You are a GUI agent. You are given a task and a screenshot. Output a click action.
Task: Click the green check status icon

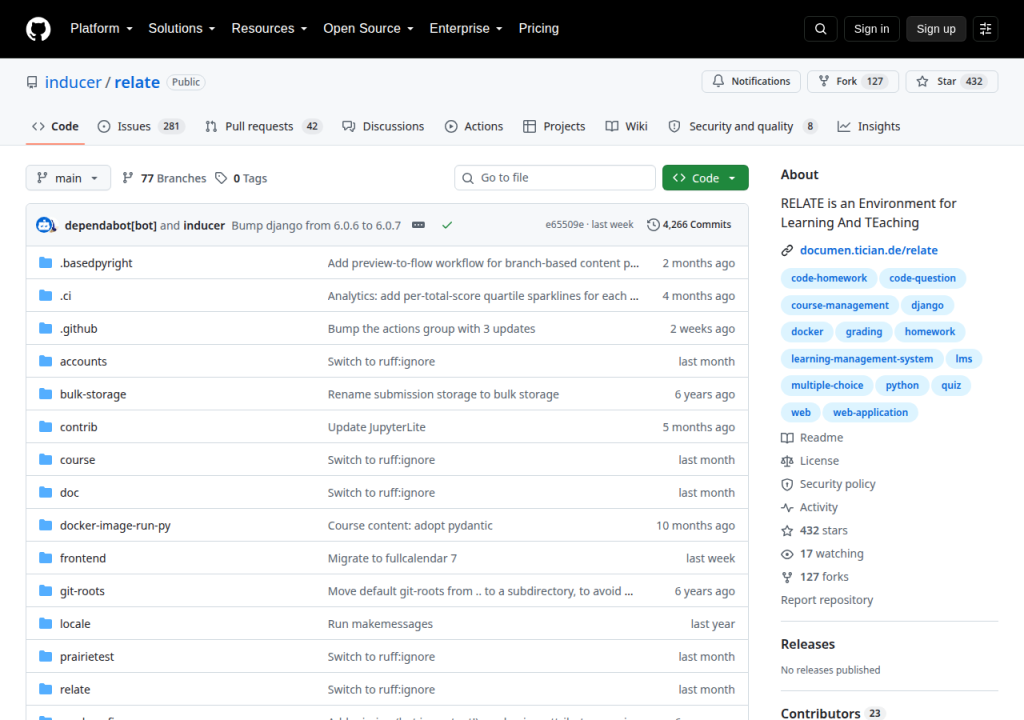point(447,225)
